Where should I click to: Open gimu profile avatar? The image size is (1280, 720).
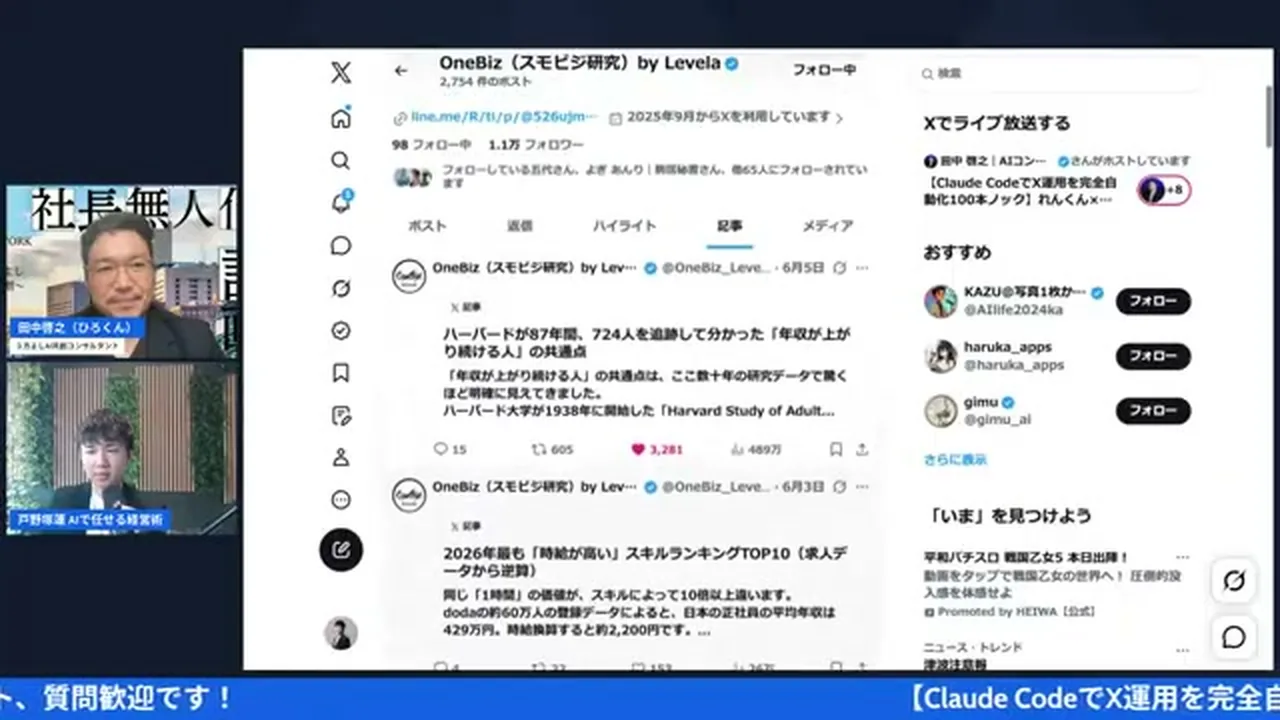click(x=940, y=411)
